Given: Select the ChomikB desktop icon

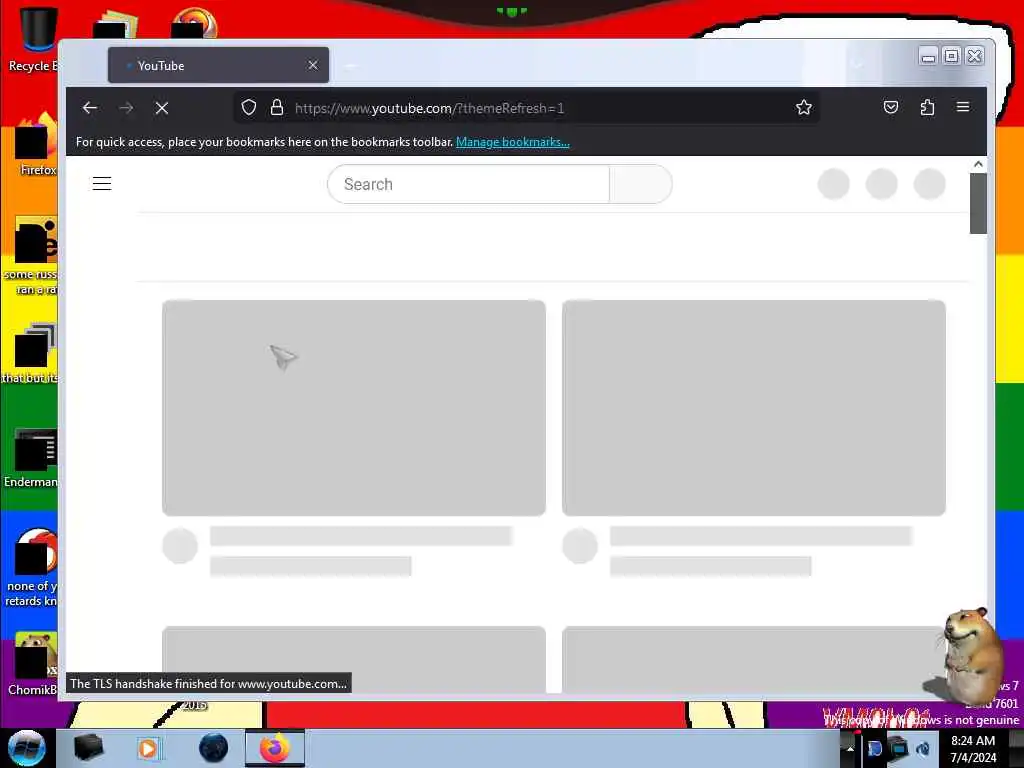Looking at the screenshot, I should [33, 664].
